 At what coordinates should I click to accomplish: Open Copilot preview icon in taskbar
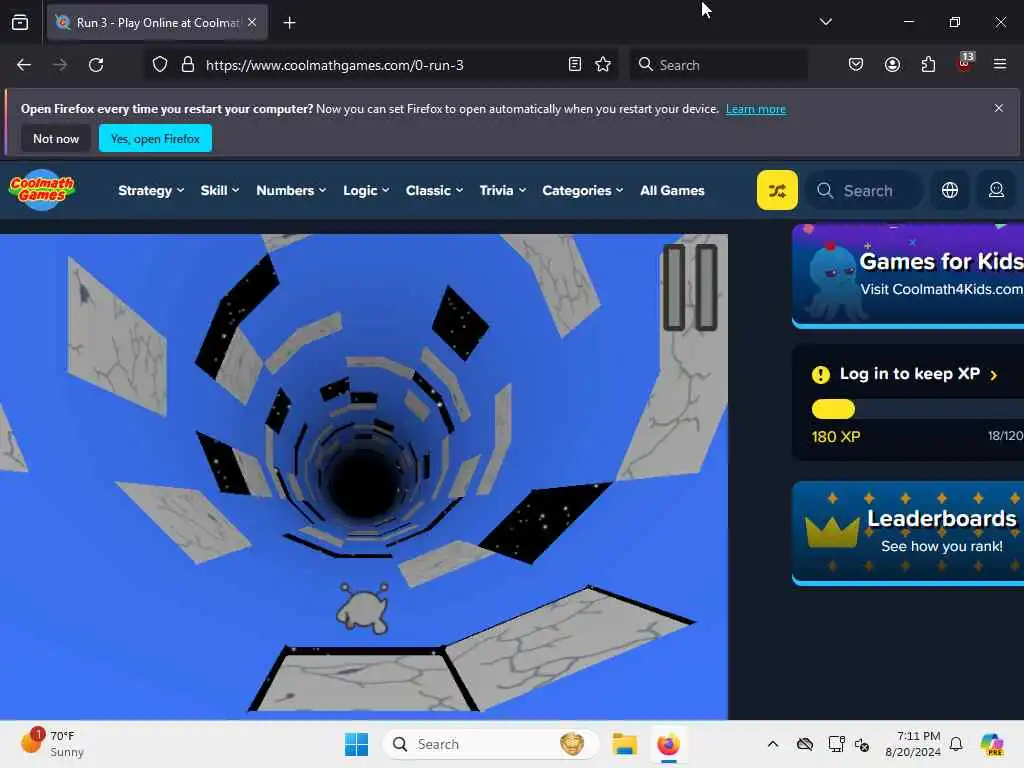pos(991,744)
